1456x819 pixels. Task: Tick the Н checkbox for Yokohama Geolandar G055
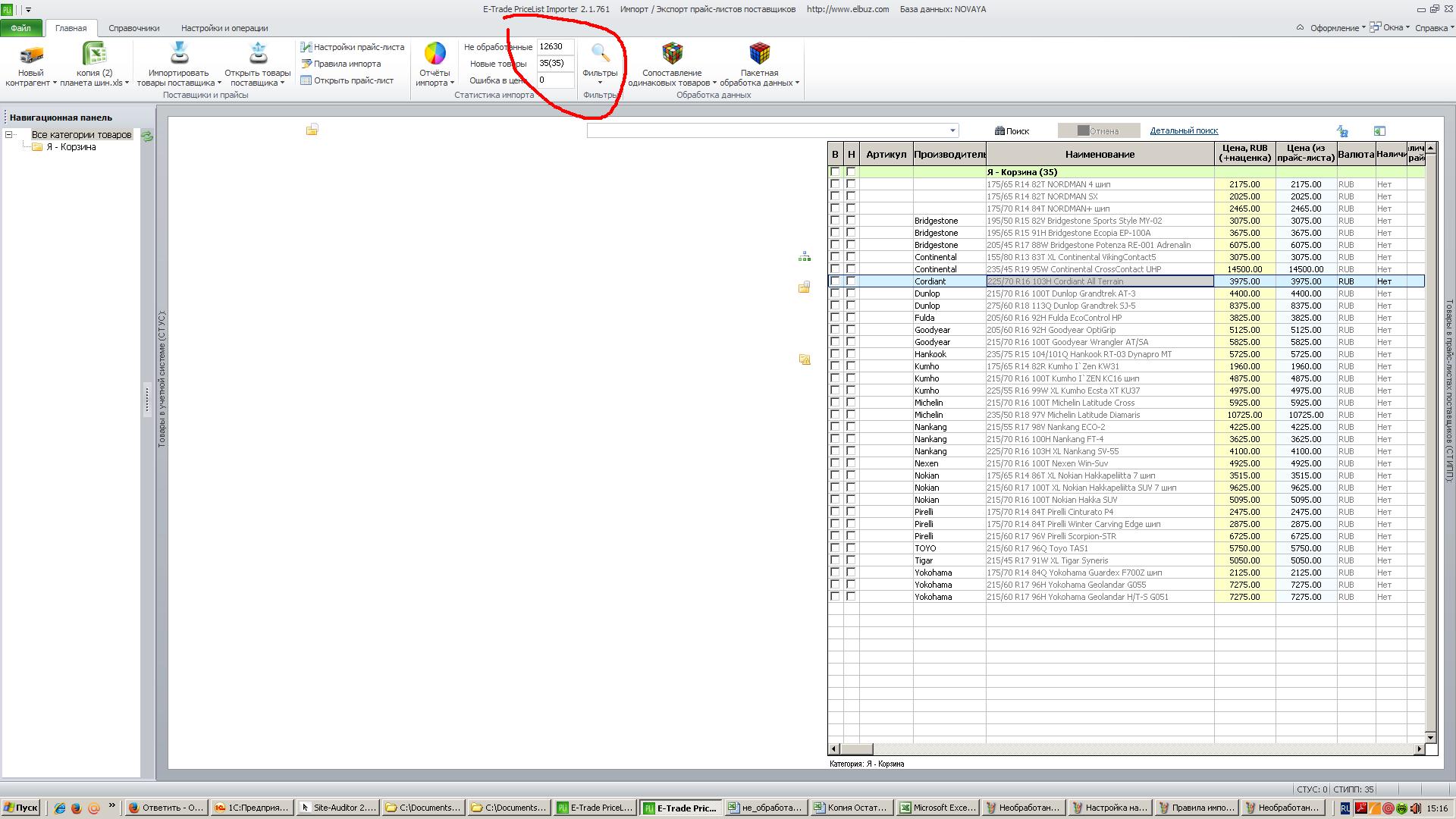pos(851,585)
